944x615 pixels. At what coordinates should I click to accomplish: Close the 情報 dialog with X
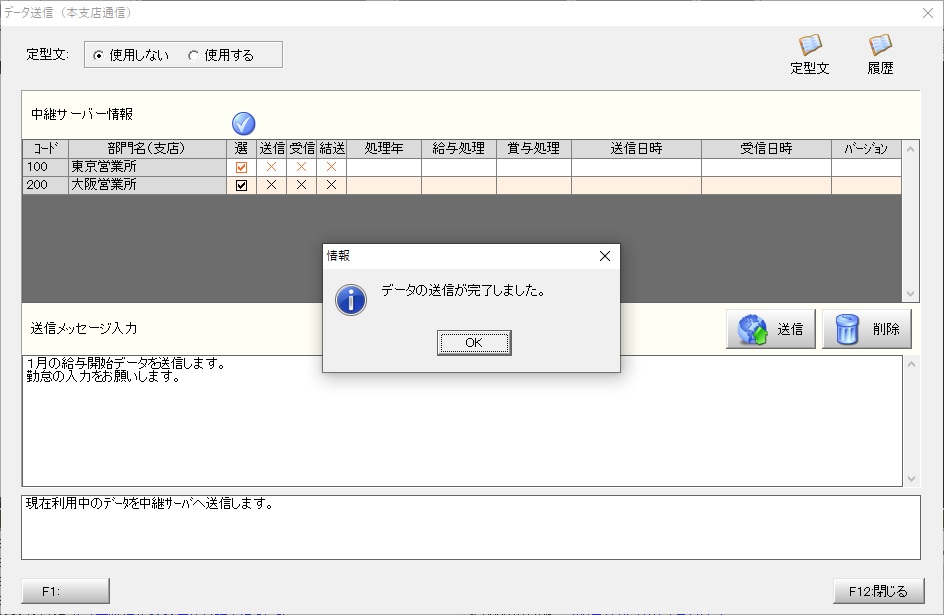tap(605, 256)
